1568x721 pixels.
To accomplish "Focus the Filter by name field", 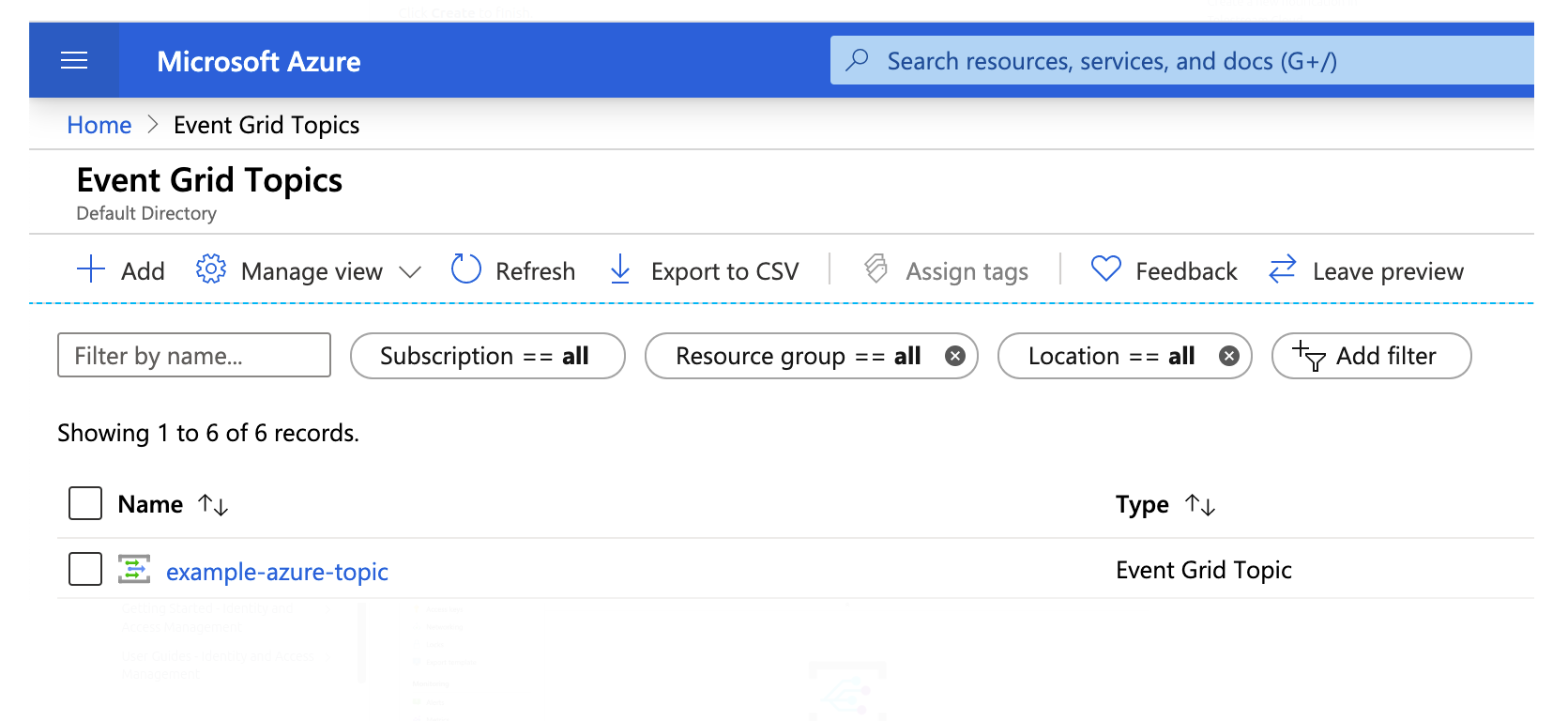I will point(194,356).
